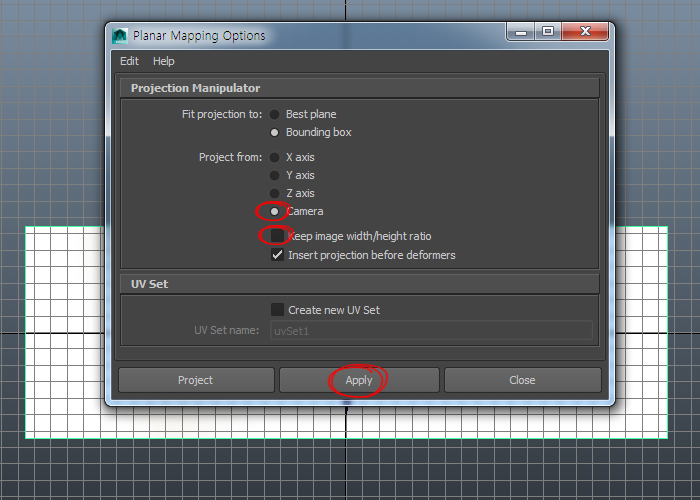Image resolution: width=700 pixels, height=500 pixels.
Task: Click the Close button
Action: point(523,380)
